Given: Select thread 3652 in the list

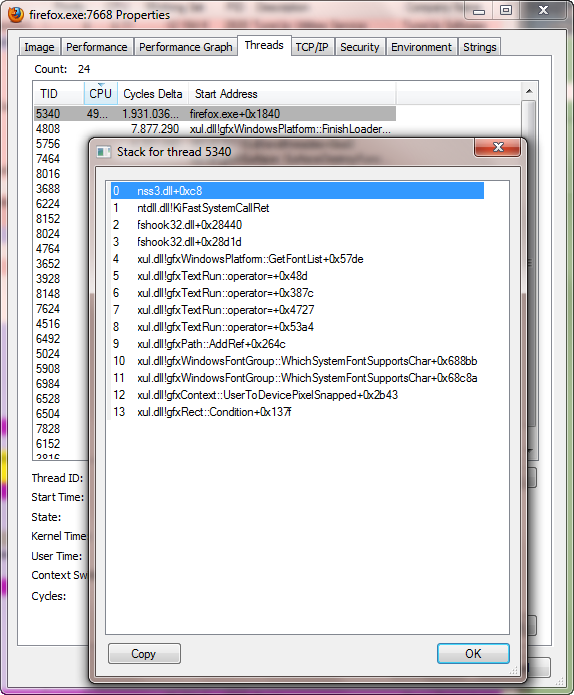Looking at the screenshot, I should [48, 264].
